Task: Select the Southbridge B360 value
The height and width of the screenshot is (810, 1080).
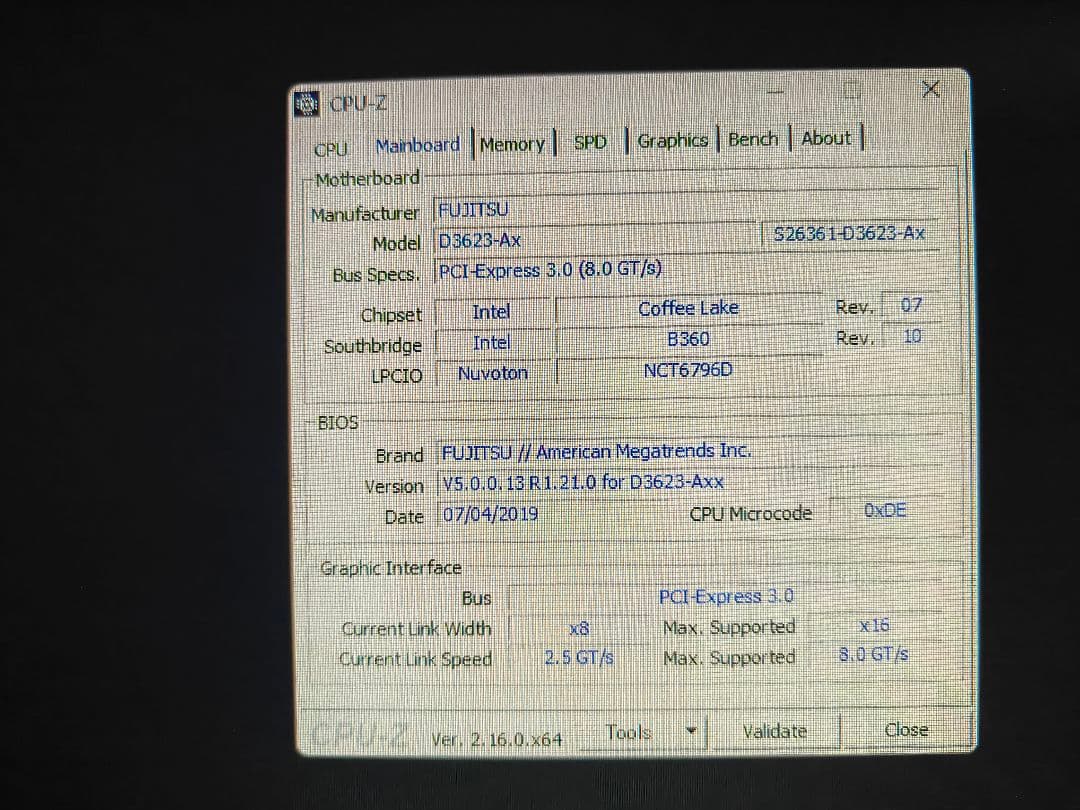Action: (689, 340)
